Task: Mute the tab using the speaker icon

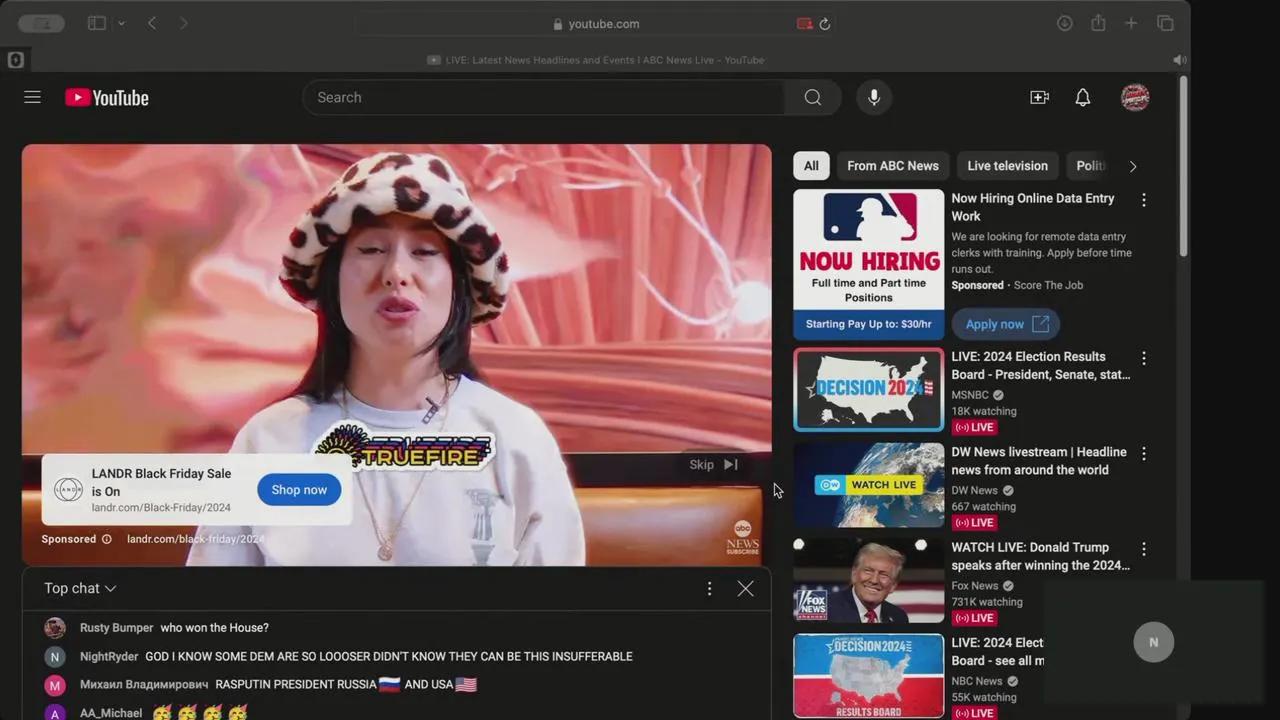Action: [x=1180, y=60]
